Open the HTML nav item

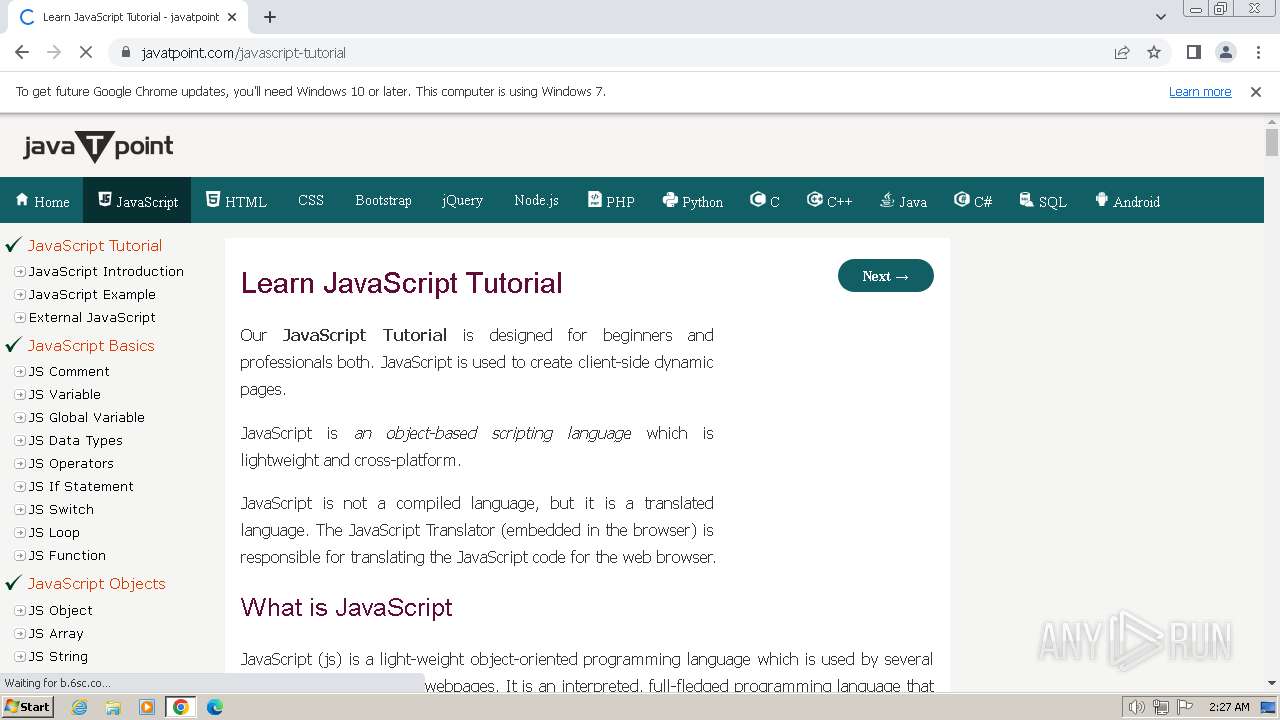[x=236, y=201]
